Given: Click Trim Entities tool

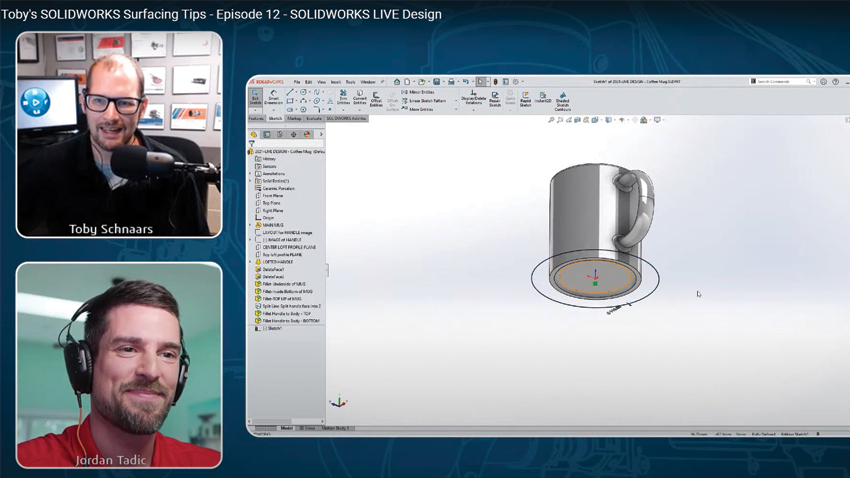Looking at the screenshot, I should pos(343,98).
